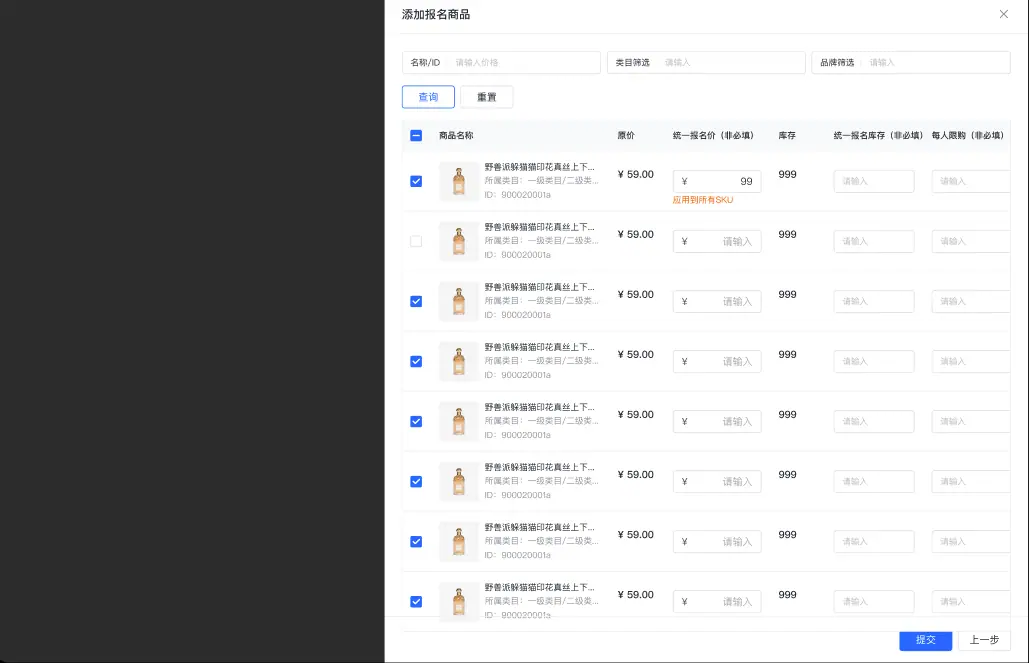Screen dimensions: 1029x663
Task: Click the 每人限购（非必填） column header
Action: click(968, 135)
